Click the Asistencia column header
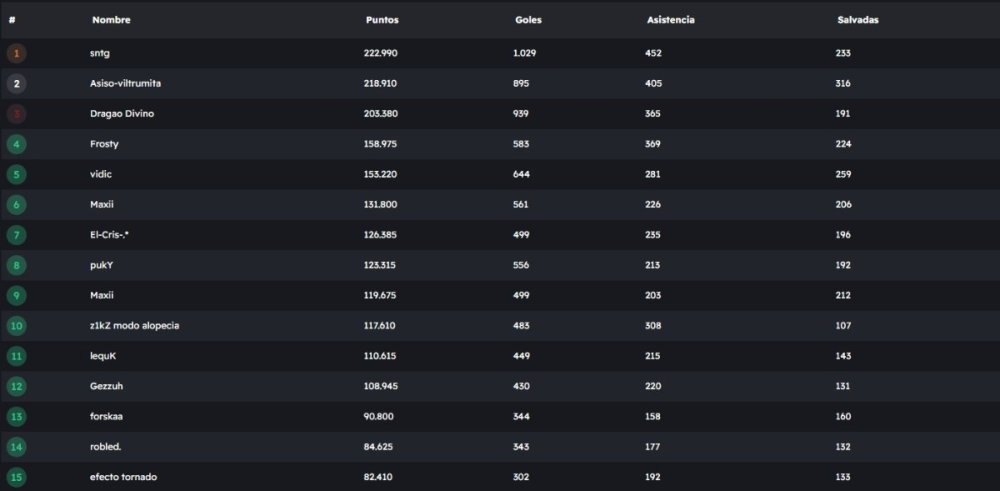The image size is (1000, 491). click(670, 20)
